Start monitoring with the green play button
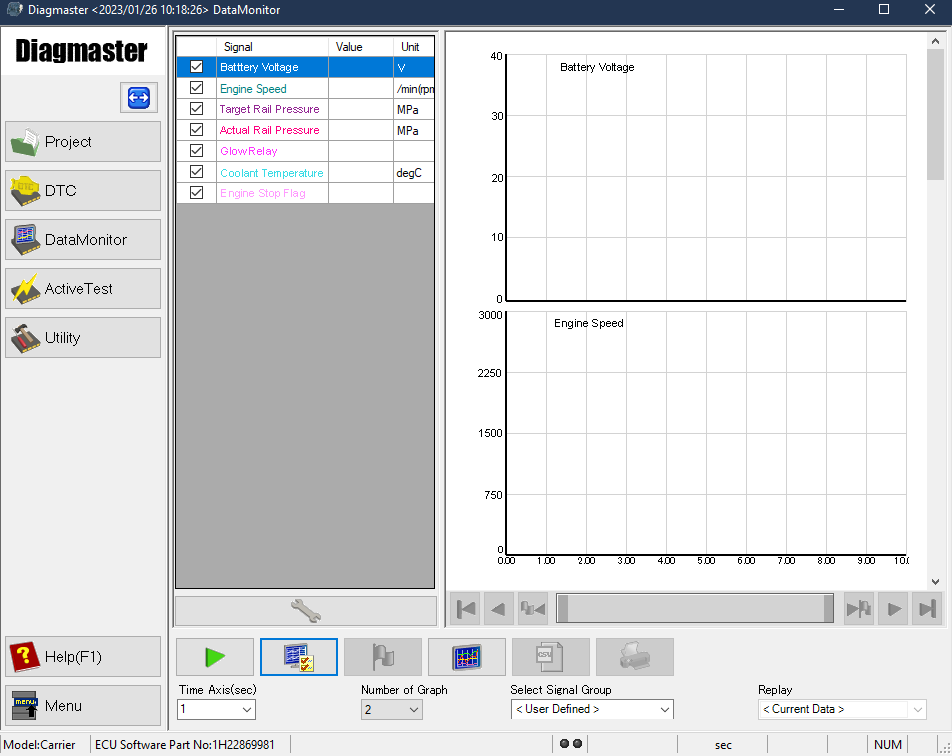This screenshot has width=952, height=756. click(x=215, y=657)
